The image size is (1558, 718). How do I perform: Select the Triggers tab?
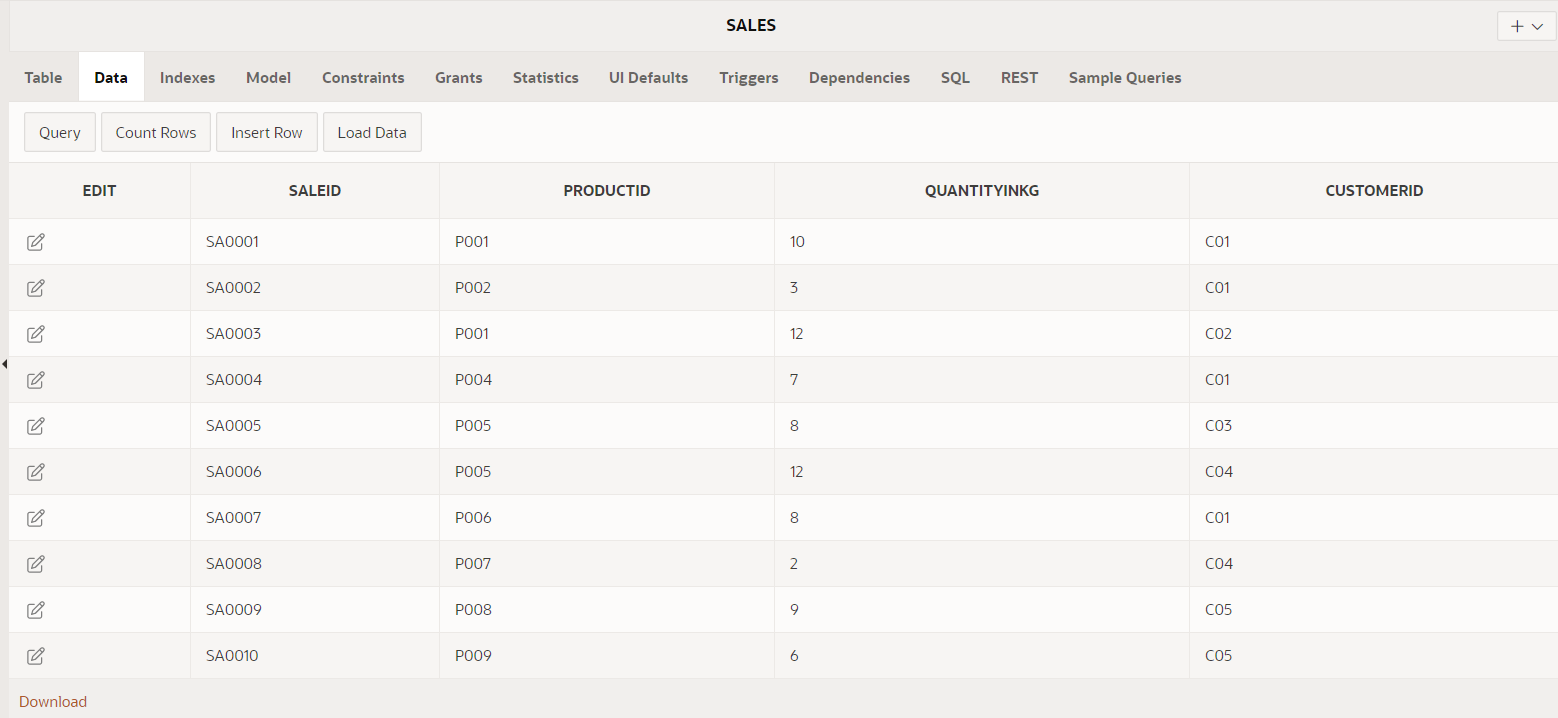(x=748, y=77)
